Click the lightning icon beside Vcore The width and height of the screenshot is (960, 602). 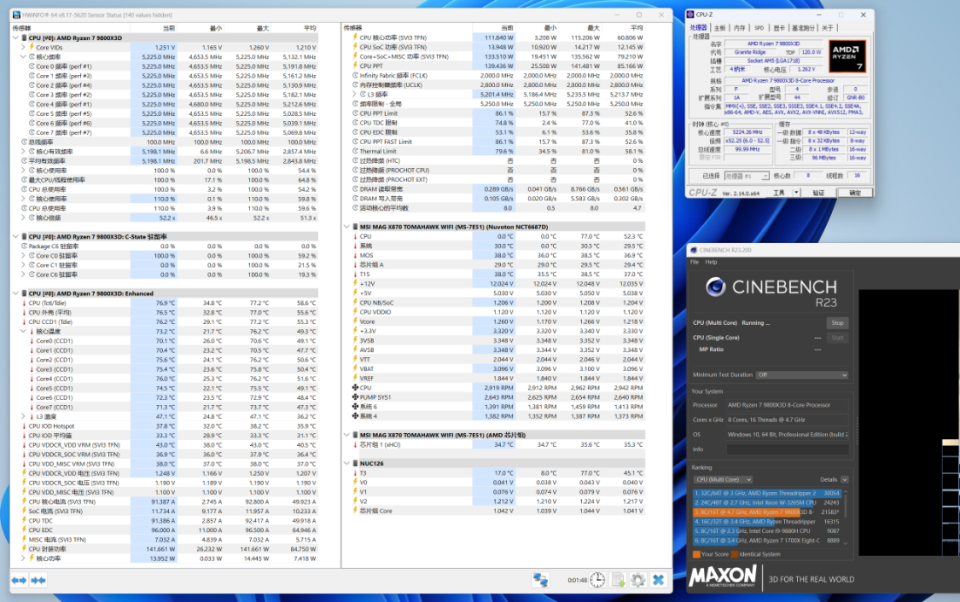(354, 322)
